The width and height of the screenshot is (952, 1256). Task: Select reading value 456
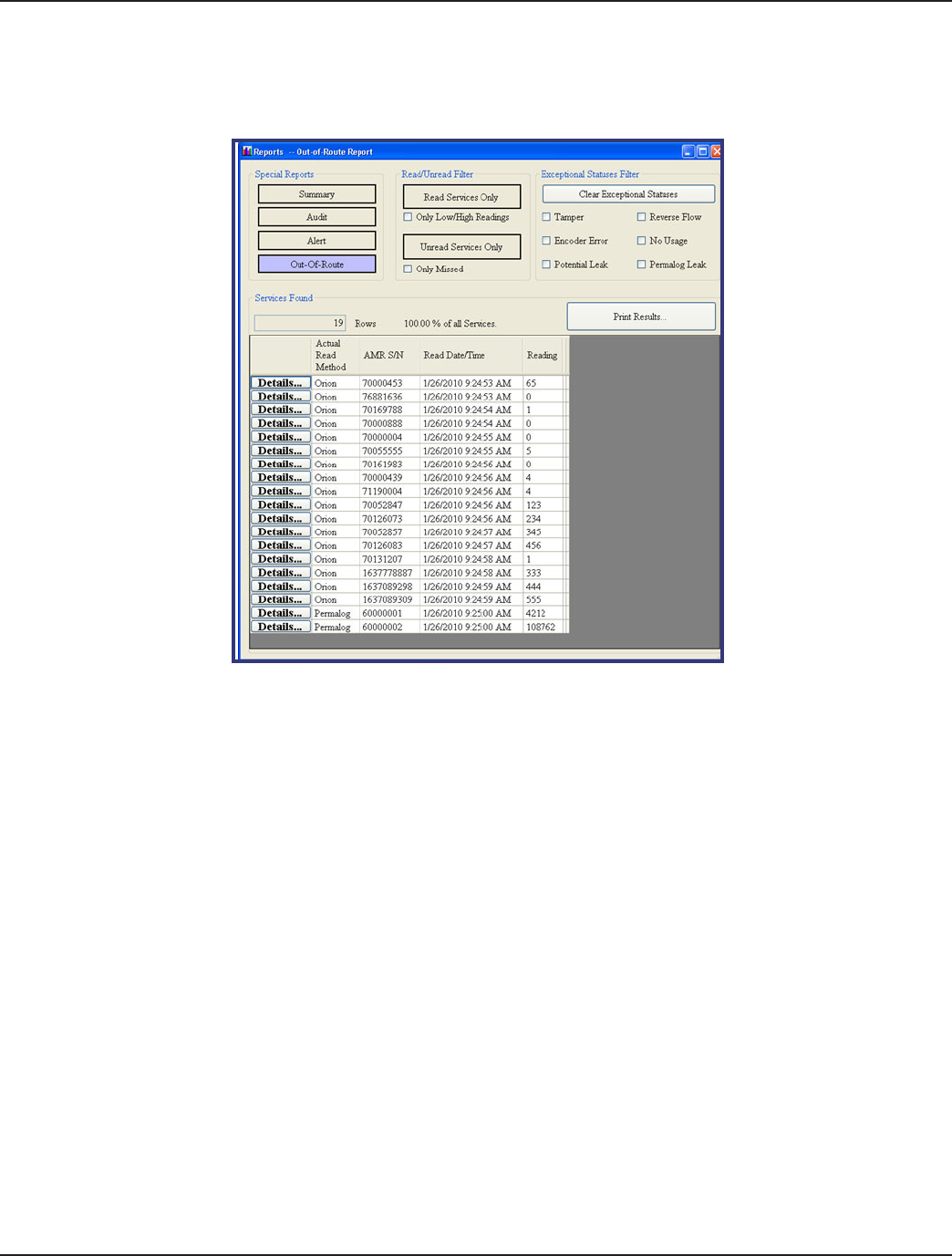click(x=543, y=545)
